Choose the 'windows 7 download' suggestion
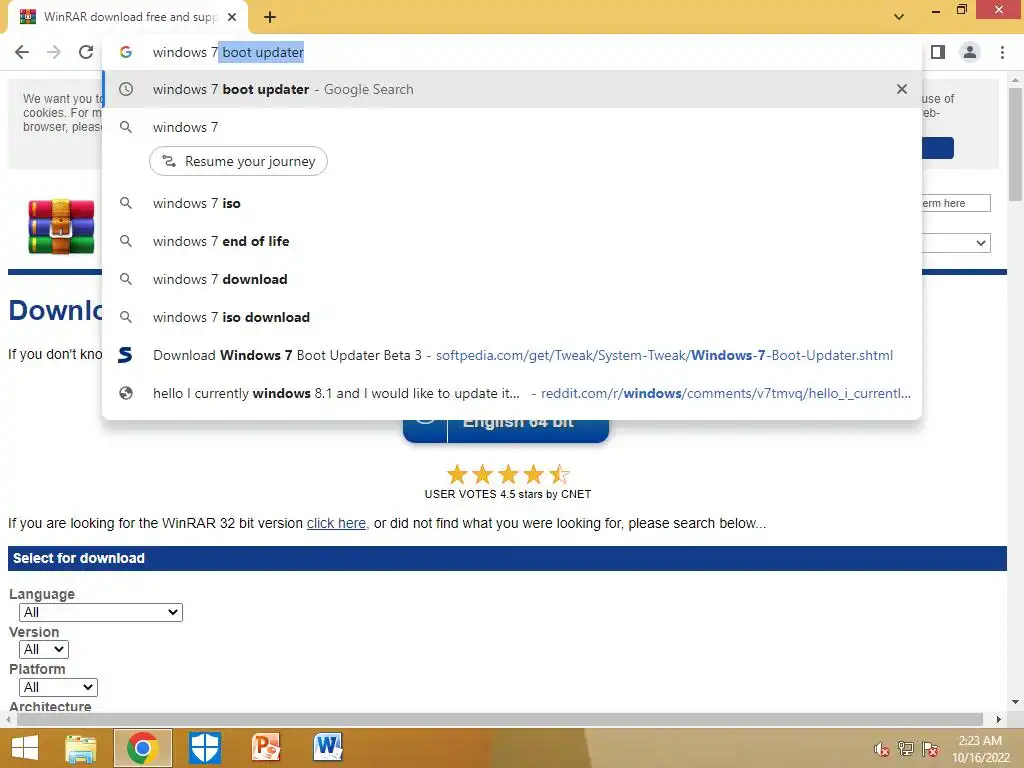The width and height of the screenshot is (1024, 768). 512,279
